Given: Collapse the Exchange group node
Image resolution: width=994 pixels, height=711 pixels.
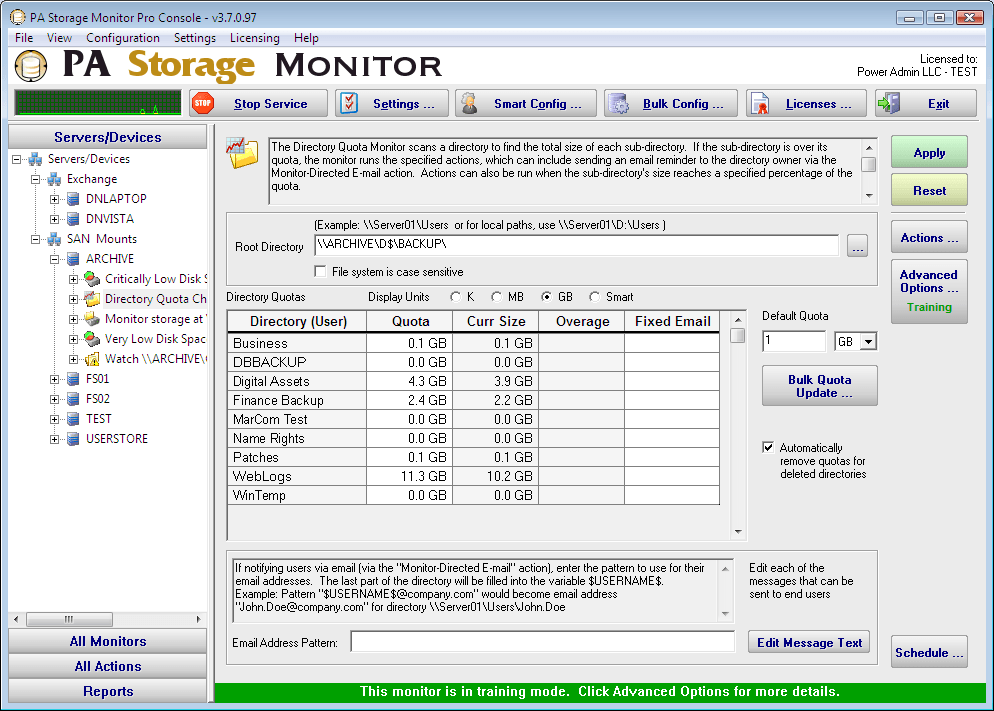Looking at the screenshot, I should [x=36, y=179].
